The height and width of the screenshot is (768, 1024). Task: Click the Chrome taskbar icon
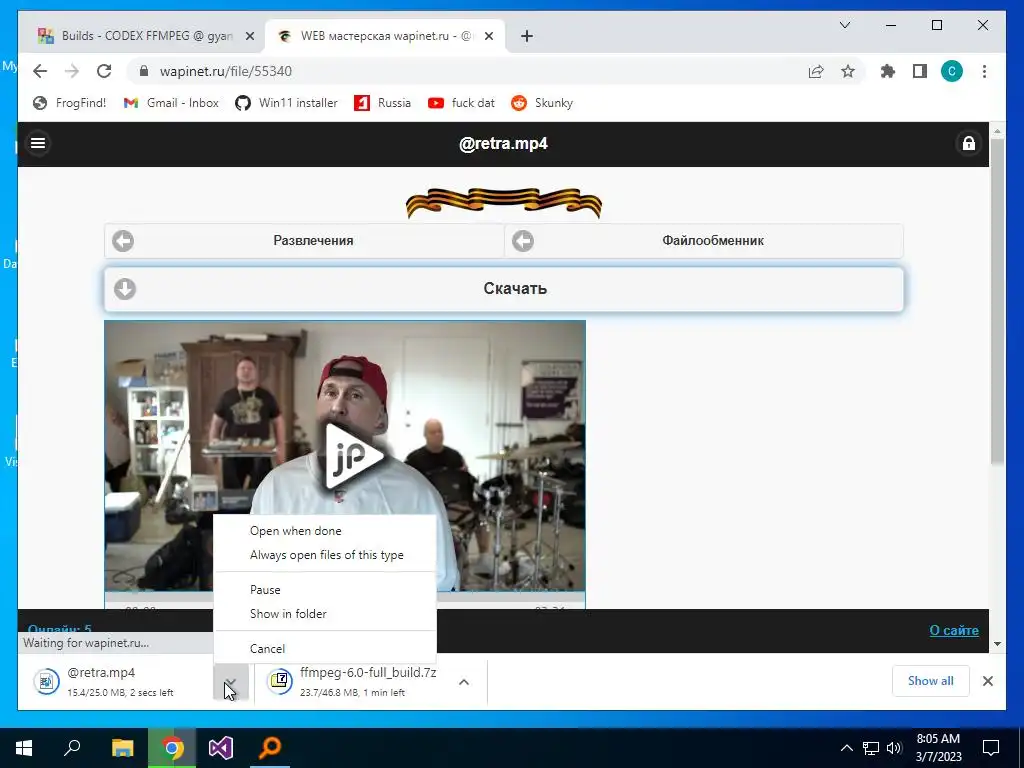pos(172,748)
